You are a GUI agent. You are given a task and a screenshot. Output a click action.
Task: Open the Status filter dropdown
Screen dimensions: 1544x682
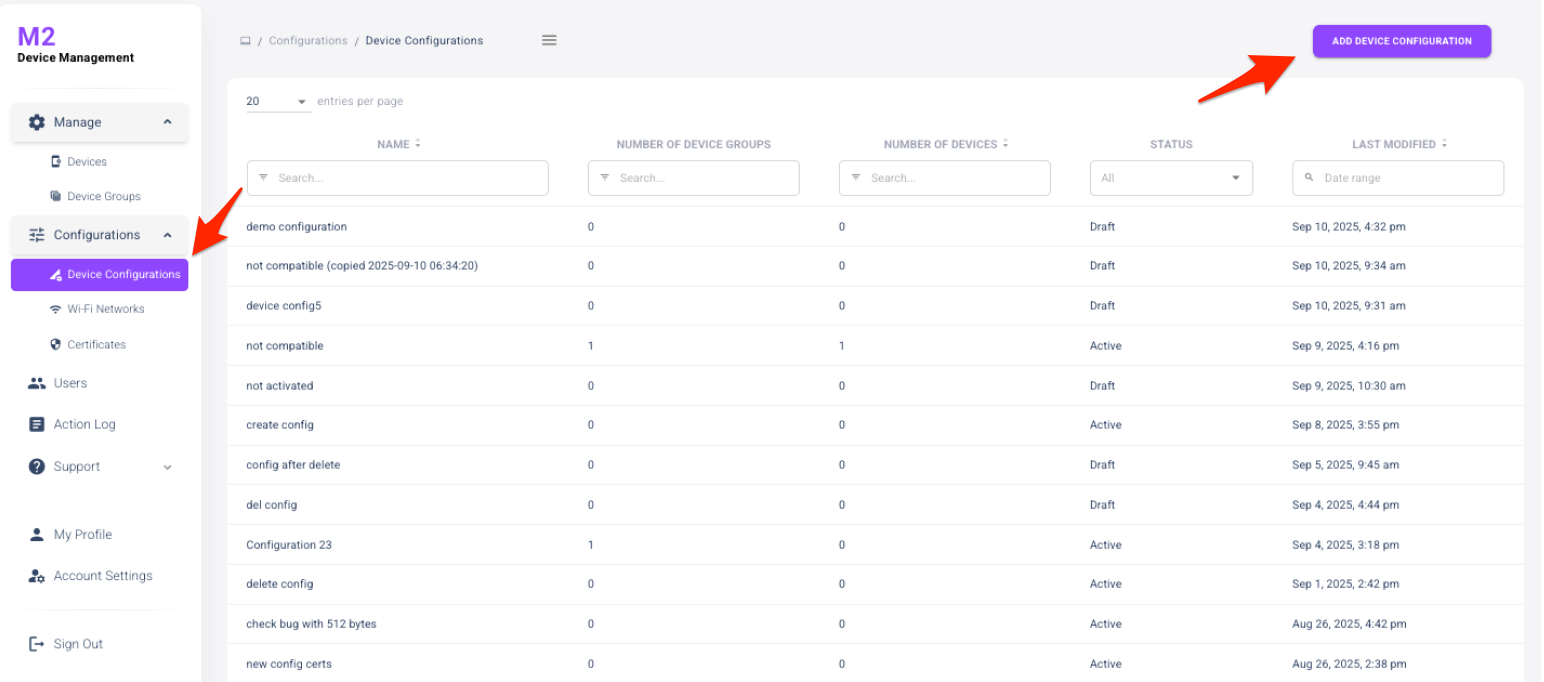click(x=1170, y=178)
